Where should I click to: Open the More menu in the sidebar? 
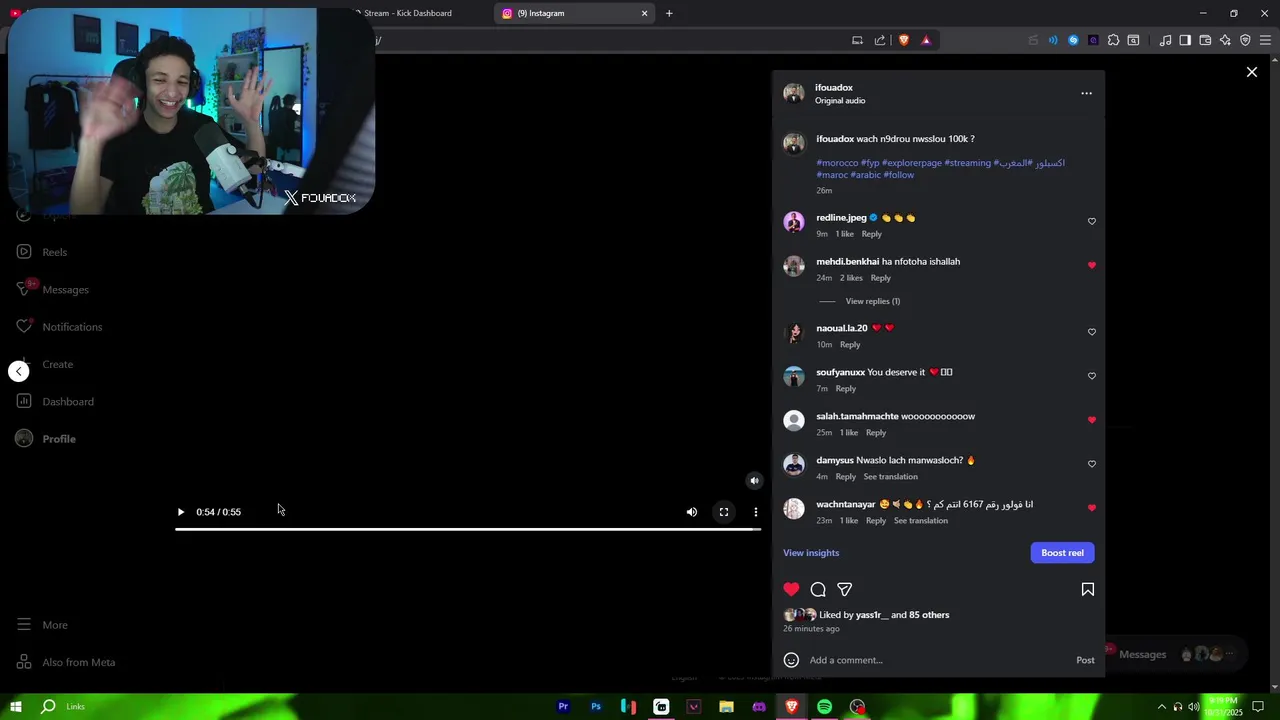pyautogui.click(x=42, y=625)
